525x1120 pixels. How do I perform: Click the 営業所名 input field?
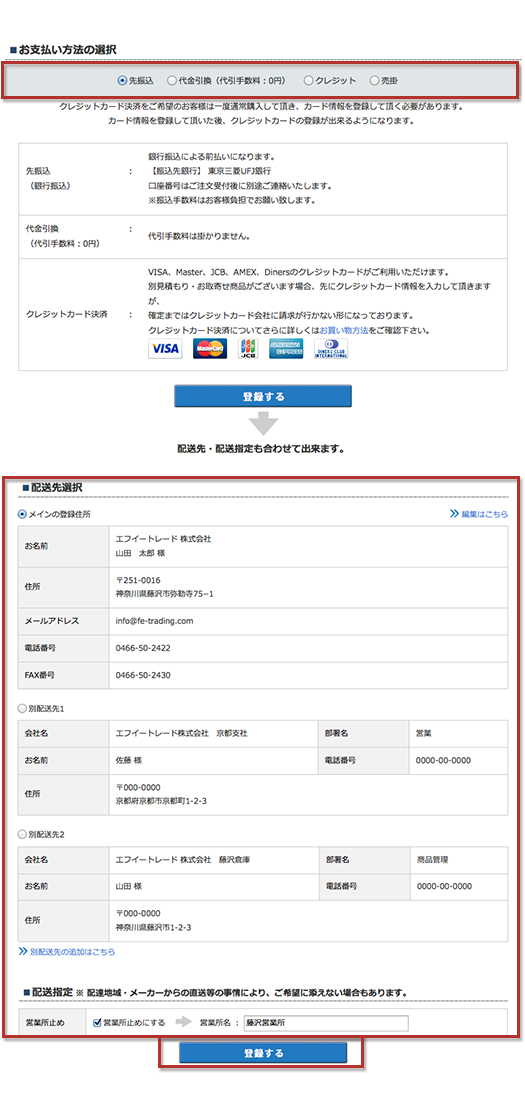point(326,1023)
